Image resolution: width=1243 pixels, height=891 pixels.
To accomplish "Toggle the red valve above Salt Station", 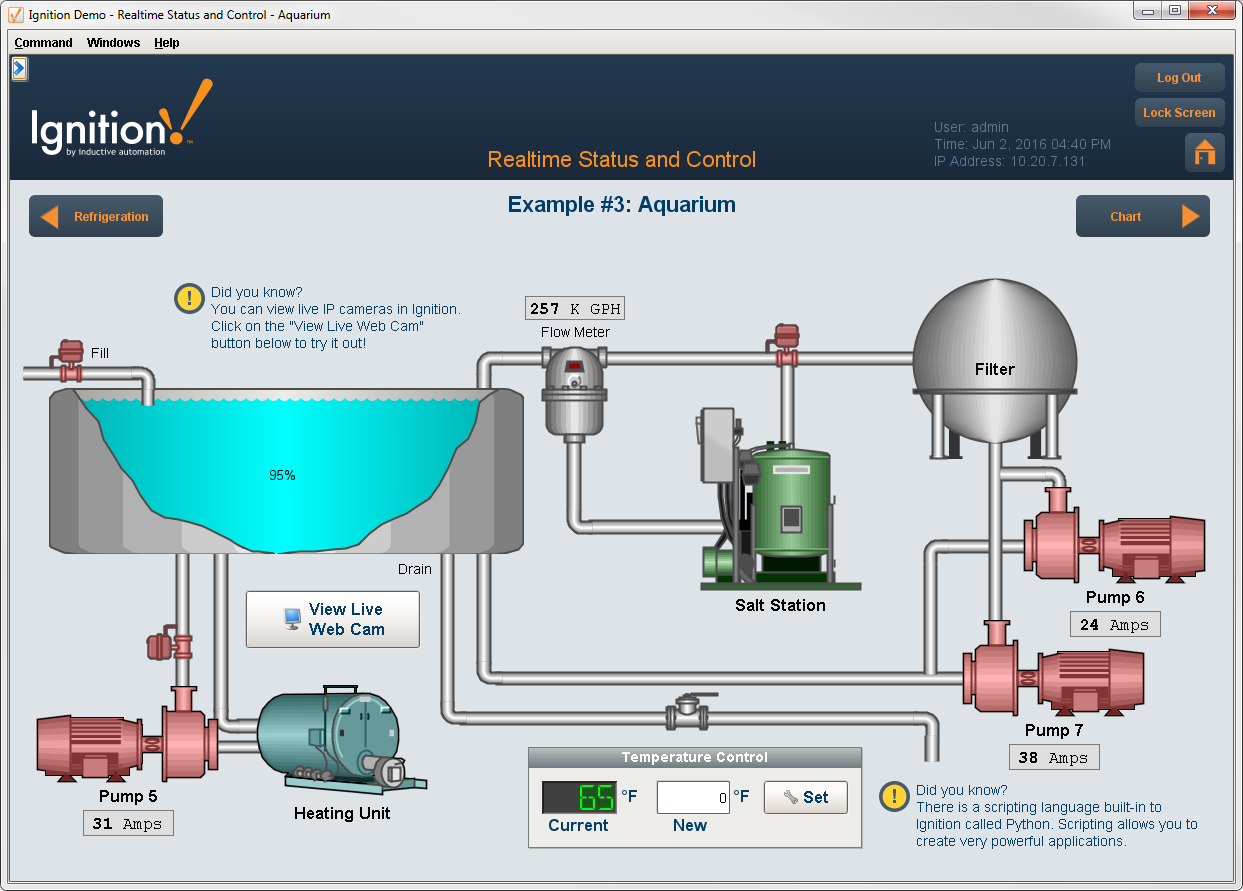I will click(x=786, y=343).
